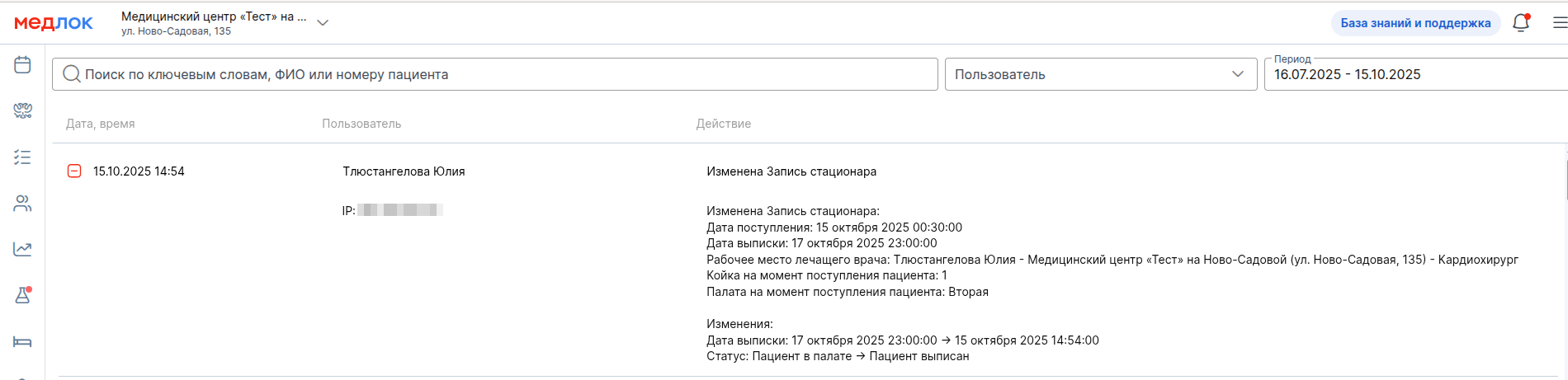
Task: Open the hospital bed sidebar icon
Action: [x=22, y=341]
